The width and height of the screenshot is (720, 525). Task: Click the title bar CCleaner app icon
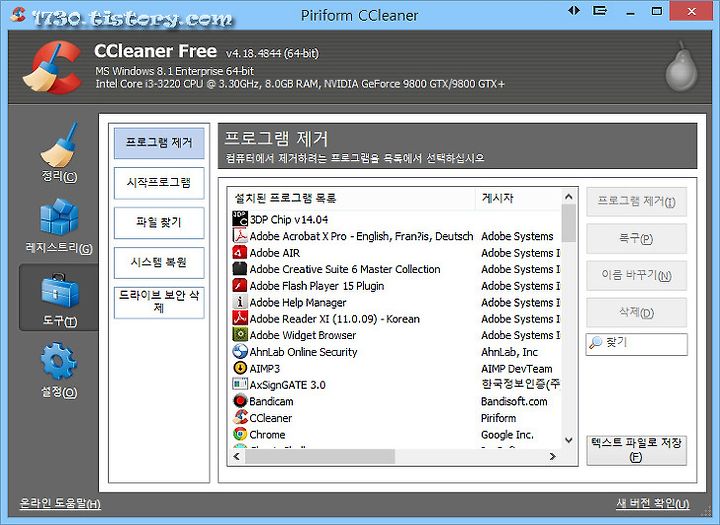18,14
